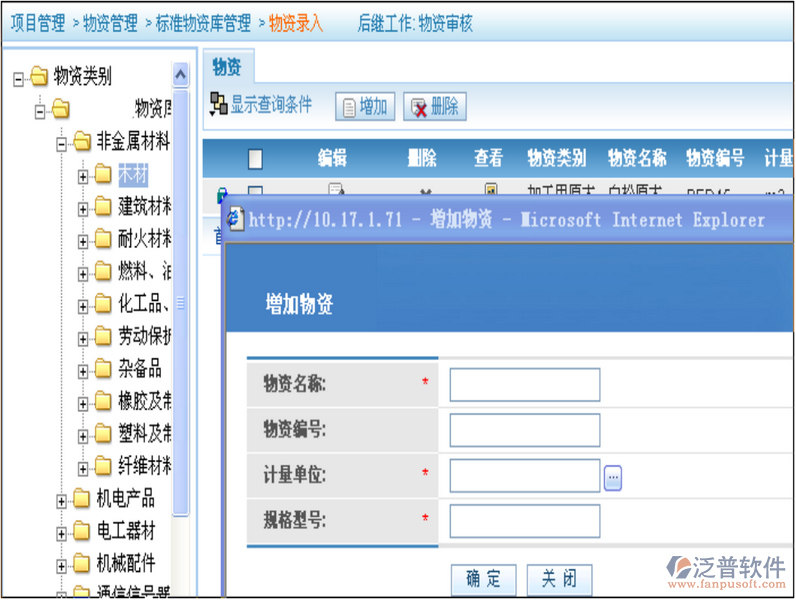Click the 确定 button
Viewport: 796px width, 600px height.
[x=484, y=578]
